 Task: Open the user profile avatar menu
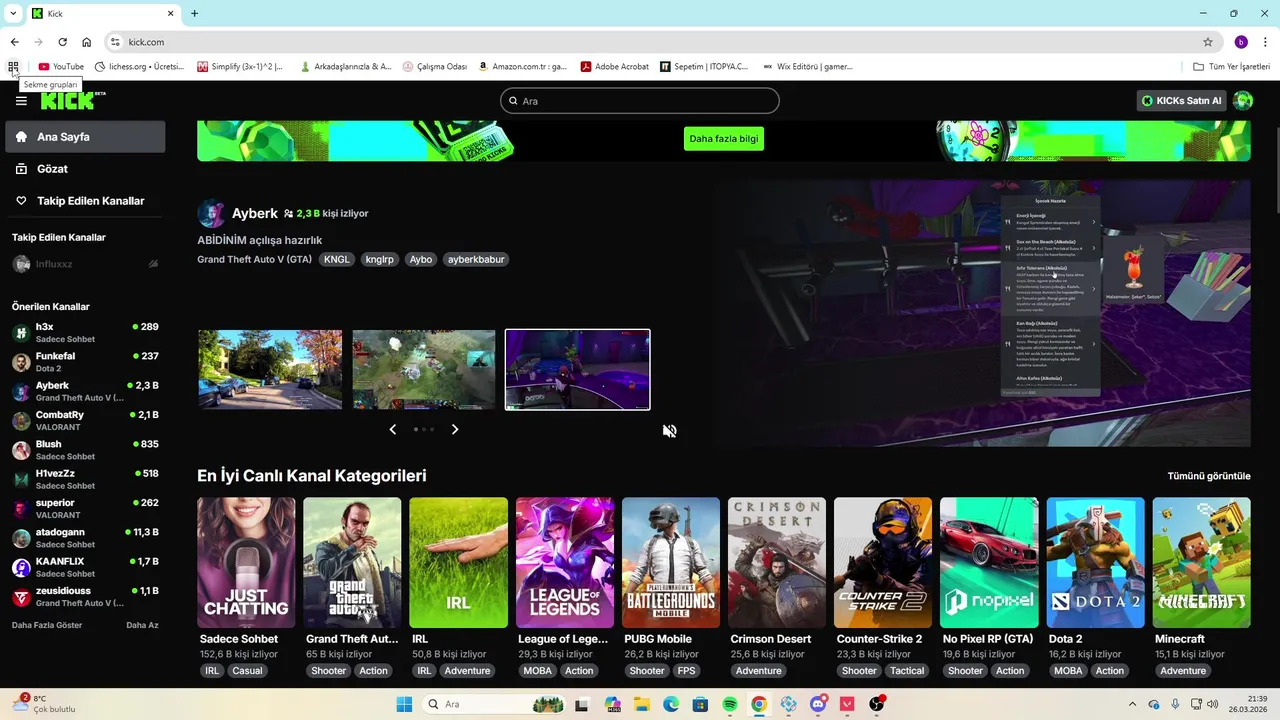pos(1243,101)
